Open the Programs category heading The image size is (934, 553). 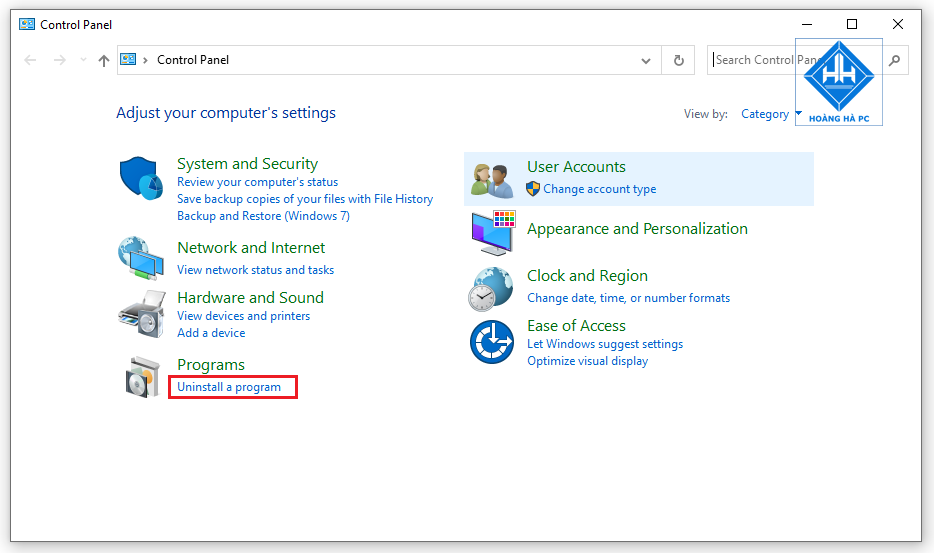(211, 365)
